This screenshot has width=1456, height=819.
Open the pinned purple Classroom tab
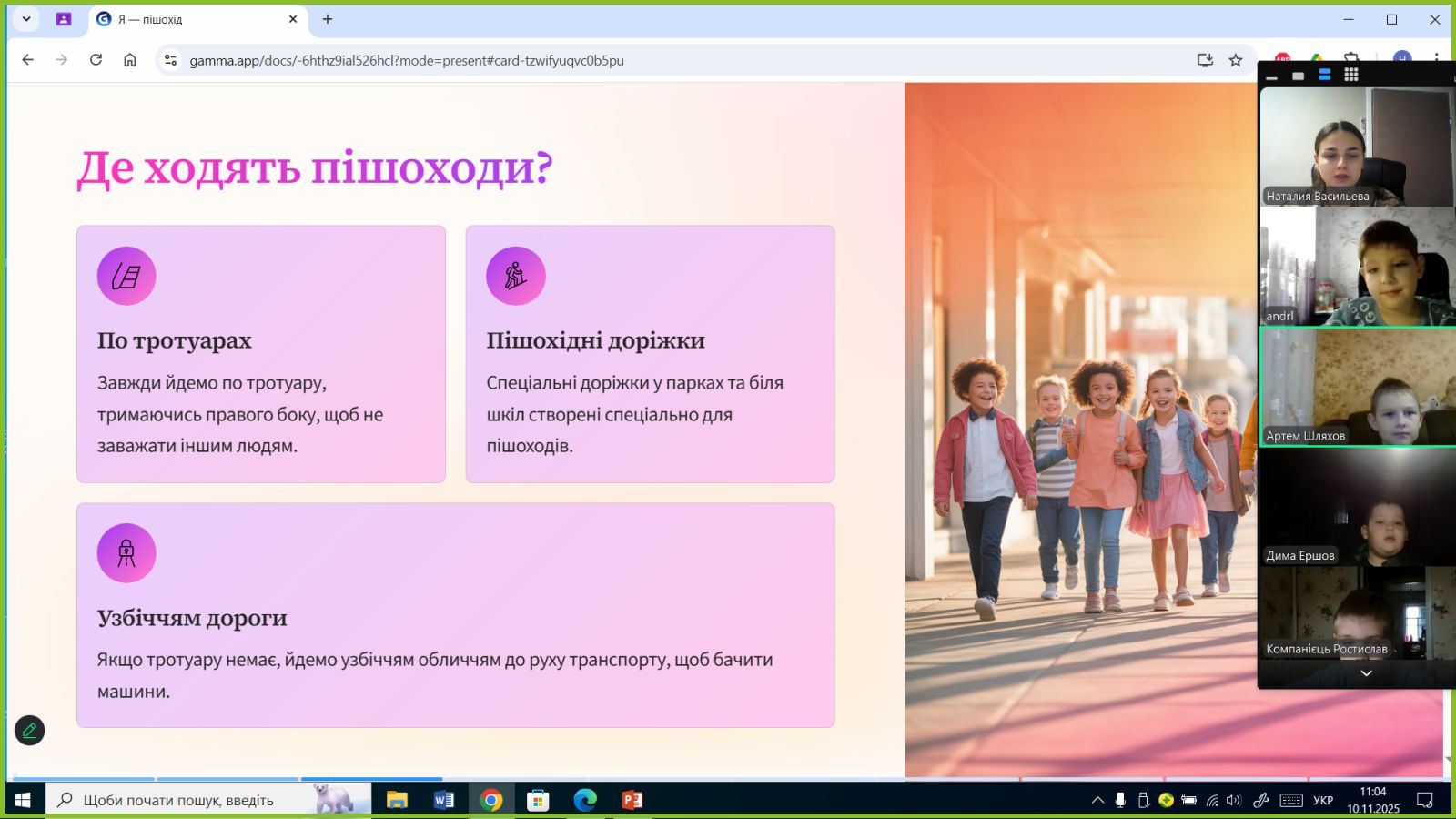[64, 19]
